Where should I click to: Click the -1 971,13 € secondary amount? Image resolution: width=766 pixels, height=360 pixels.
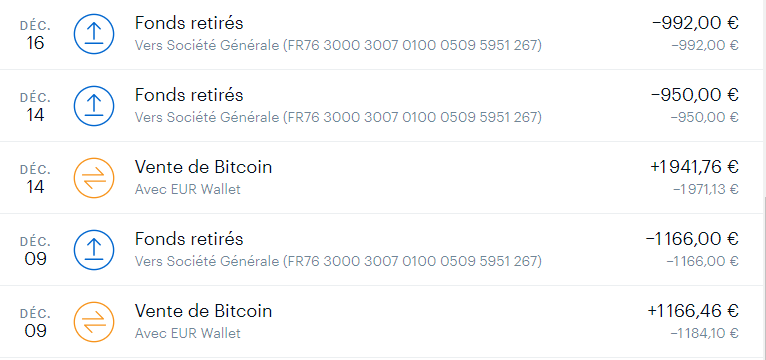coord(706,189)
